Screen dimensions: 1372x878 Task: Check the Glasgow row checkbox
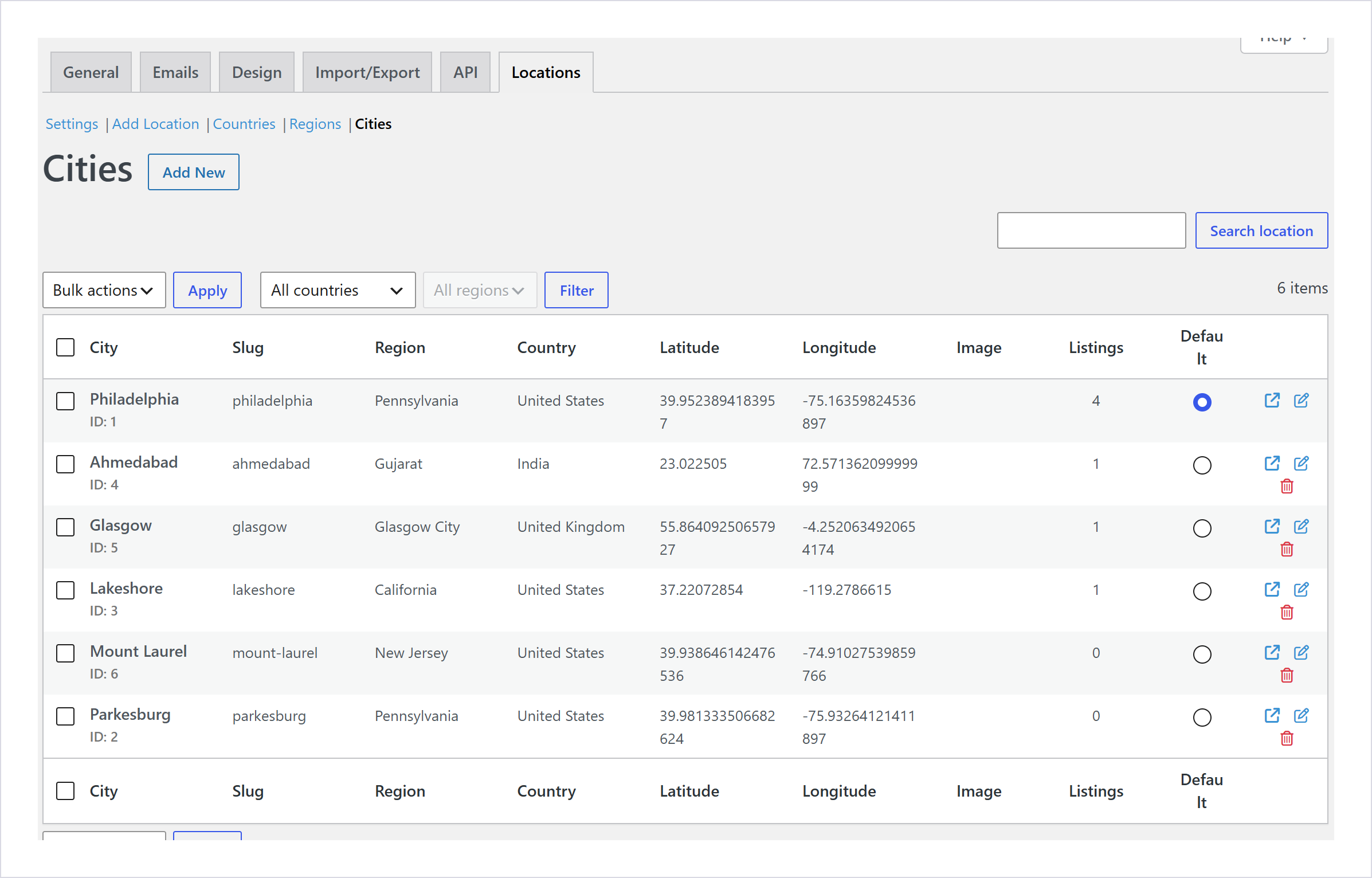click(65, 527)
